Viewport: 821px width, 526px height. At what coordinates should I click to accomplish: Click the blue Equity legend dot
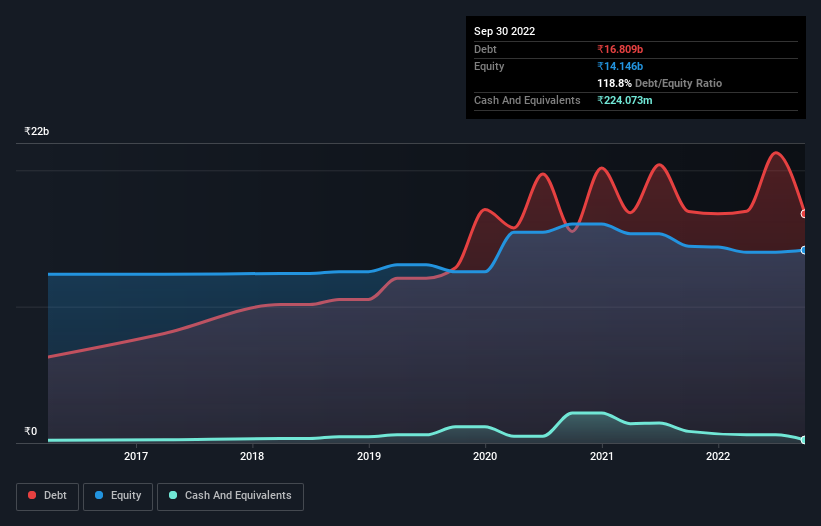pos(99,495)
